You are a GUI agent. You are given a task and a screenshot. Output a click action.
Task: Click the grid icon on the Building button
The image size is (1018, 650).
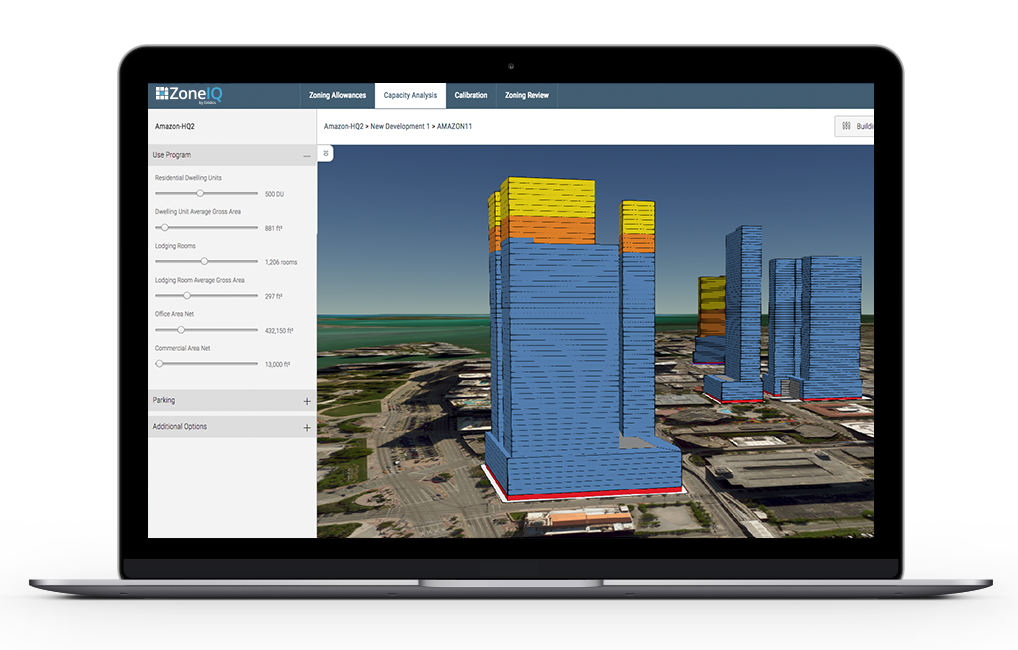(846, 125)
